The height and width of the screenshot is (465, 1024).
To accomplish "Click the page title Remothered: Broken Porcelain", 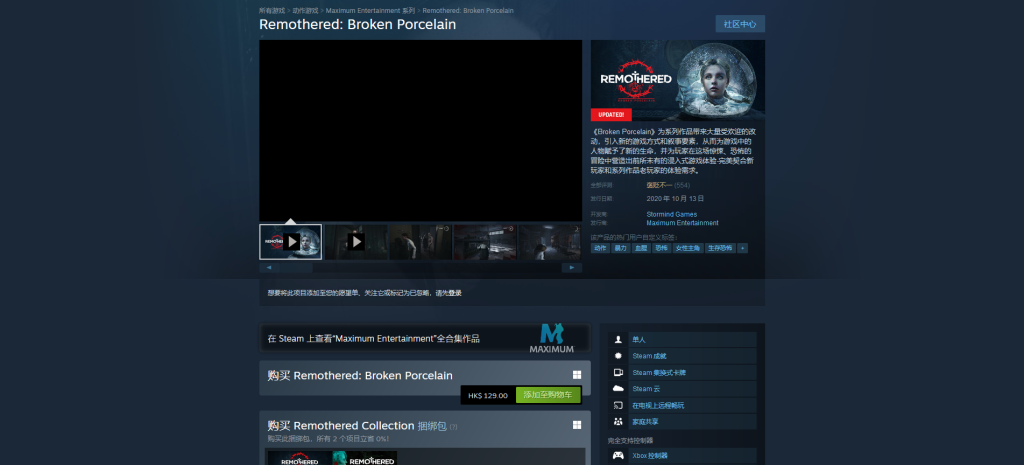I will click(357, 25).
